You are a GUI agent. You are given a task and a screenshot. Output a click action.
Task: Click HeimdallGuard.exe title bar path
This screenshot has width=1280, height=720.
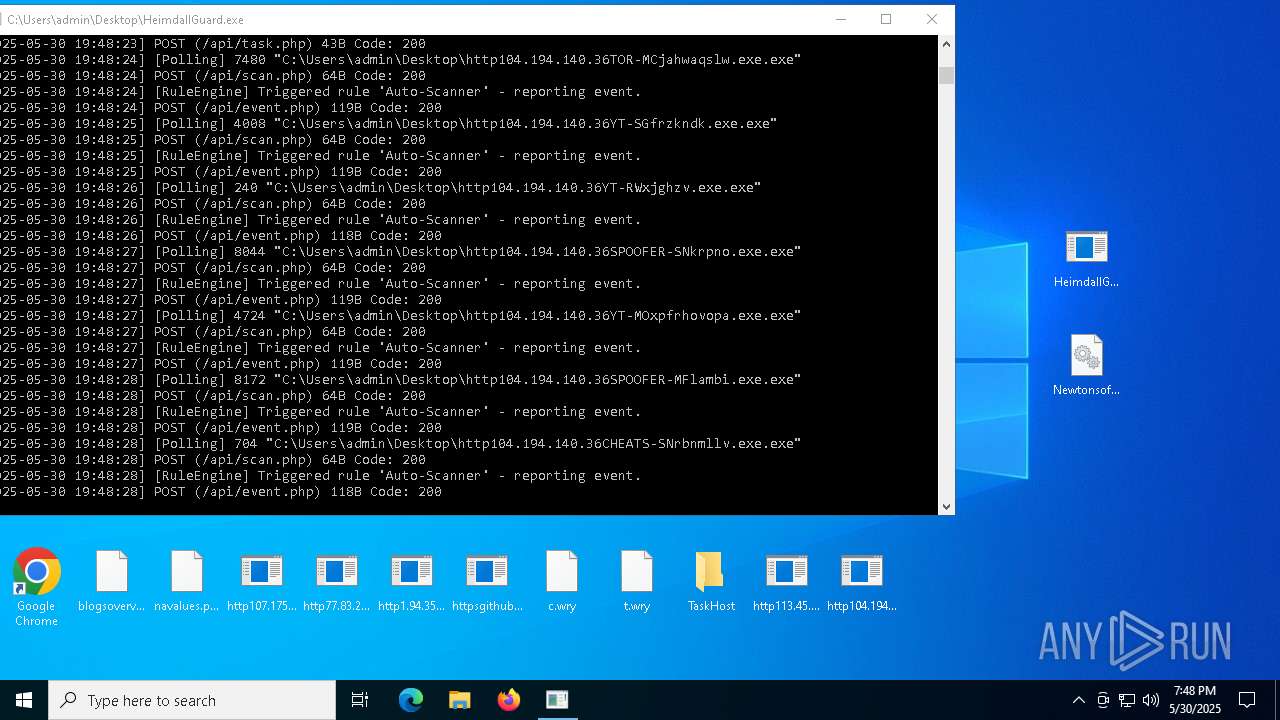(x=126, y=19)
